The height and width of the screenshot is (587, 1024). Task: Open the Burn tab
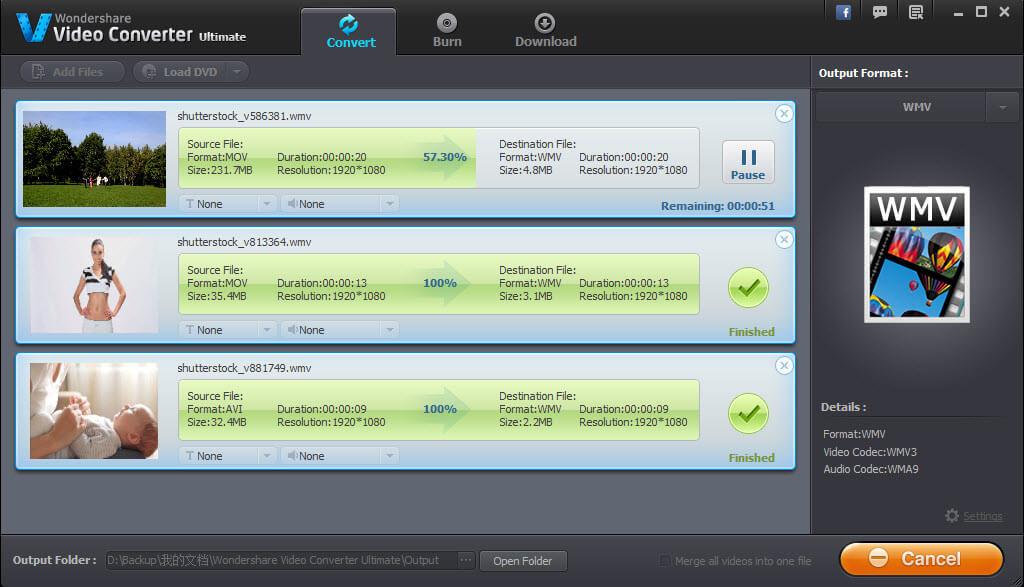(447, 31)
